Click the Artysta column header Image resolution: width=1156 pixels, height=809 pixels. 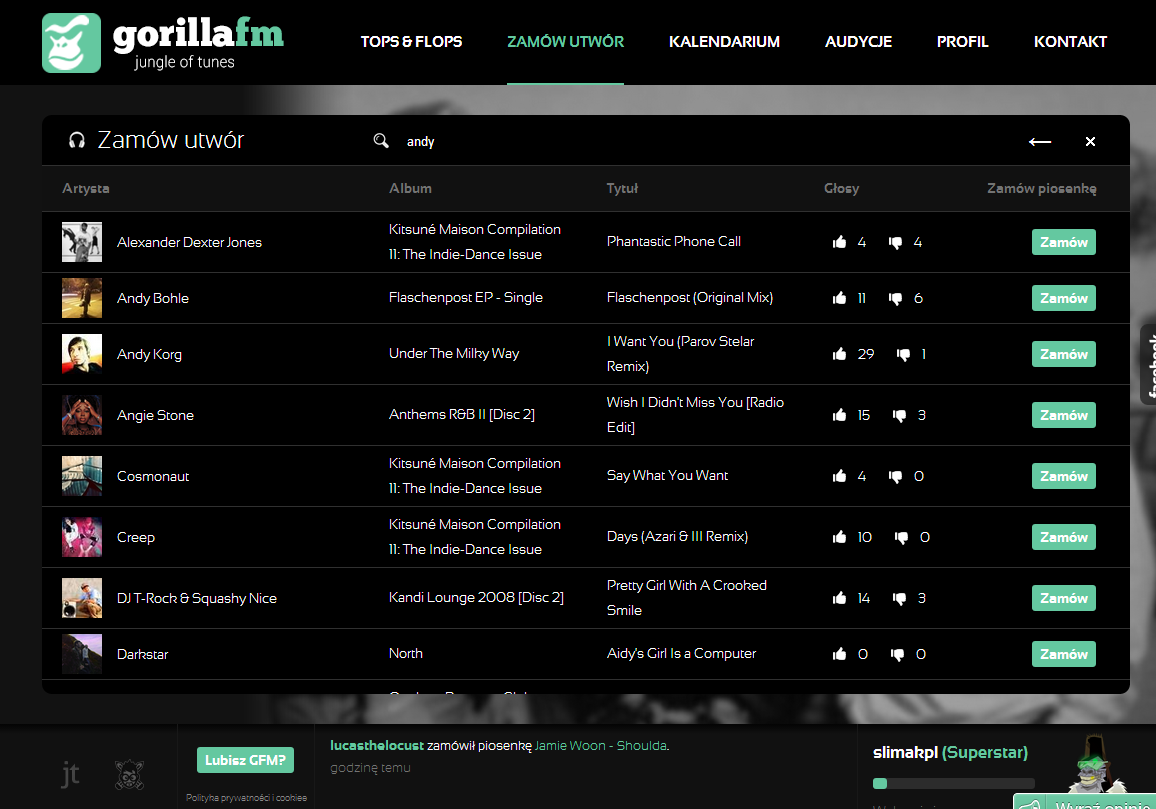(x=86, y=188)
